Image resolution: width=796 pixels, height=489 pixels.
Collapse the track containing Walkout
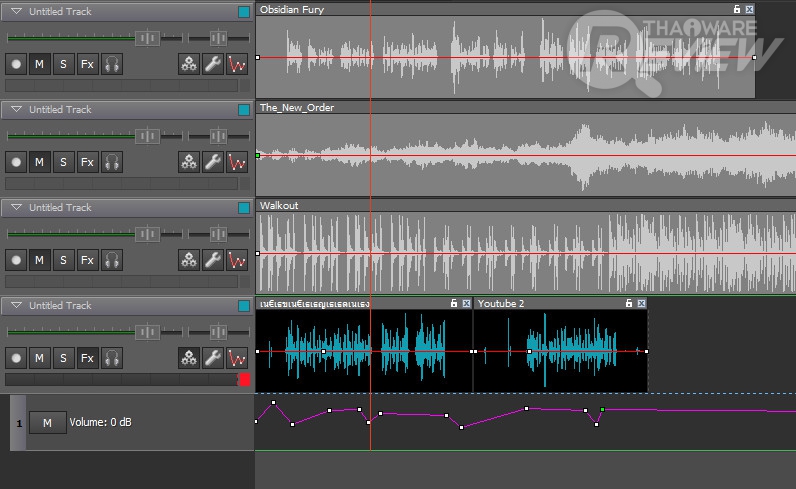point(16,207)
